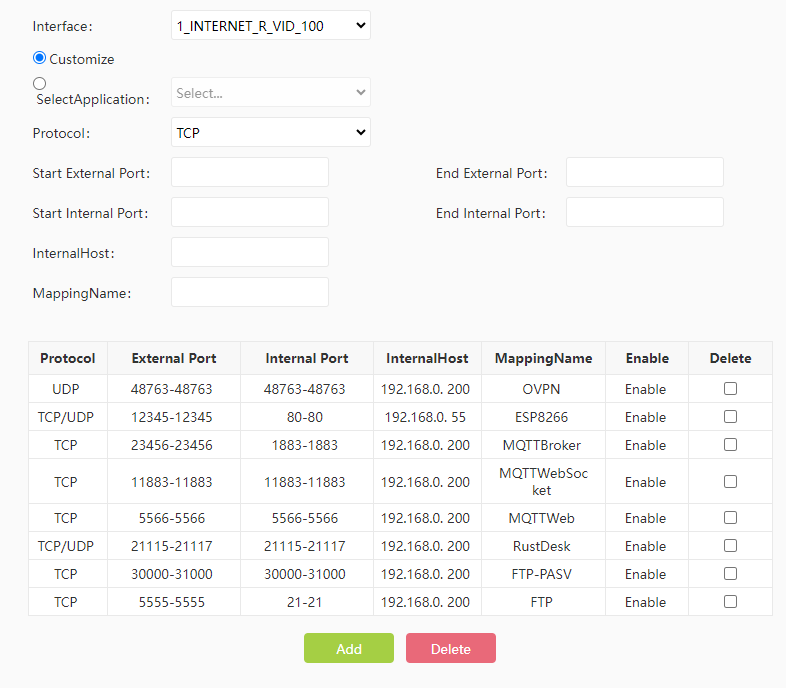786x688 pixels.
Task: Click external port 48763-48763 cell
Action: (x=172, y=389)
